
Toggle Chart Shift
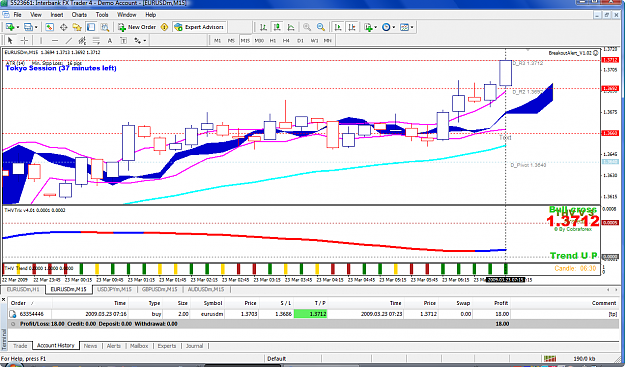pyautogui.click(x=352, y=27)
